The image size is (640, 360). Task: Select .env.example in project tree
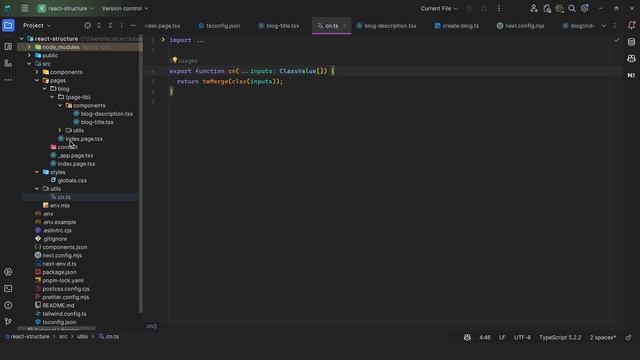tap(59, 222)
